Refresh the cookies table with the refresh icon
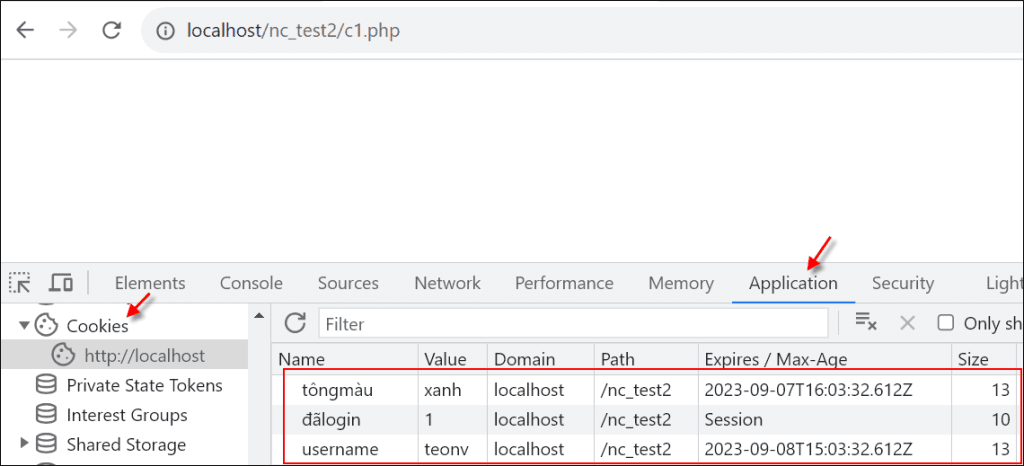Screen dimensions: 1024x466 (295, 322)
